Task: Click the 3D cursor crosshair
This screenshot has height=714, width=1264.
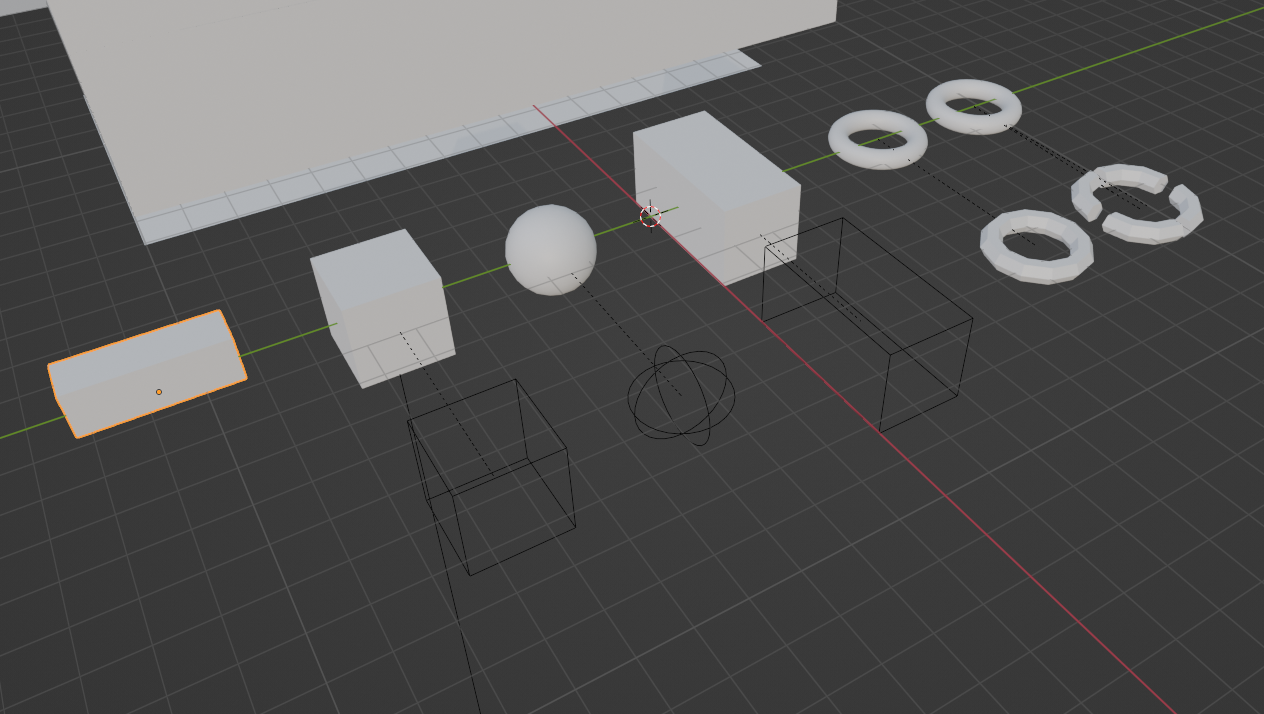Action: click(651, 215)
